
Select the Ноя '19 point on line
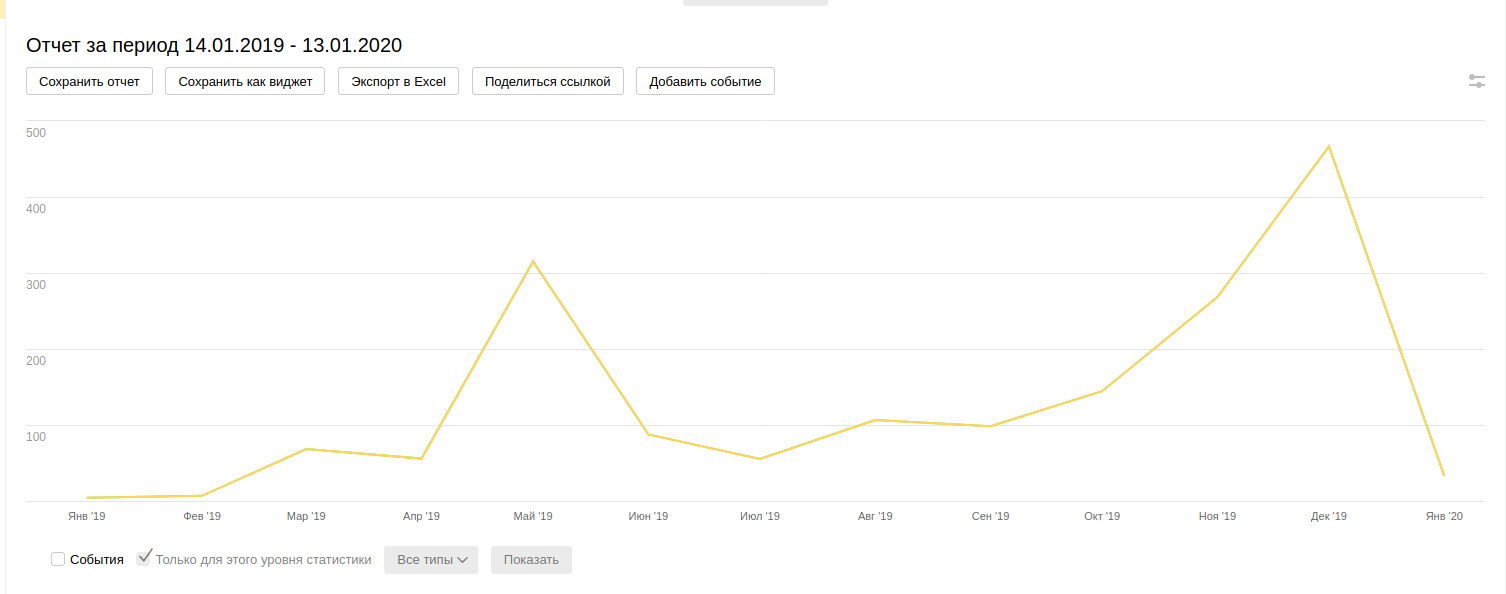click(x=1217, y=297)
